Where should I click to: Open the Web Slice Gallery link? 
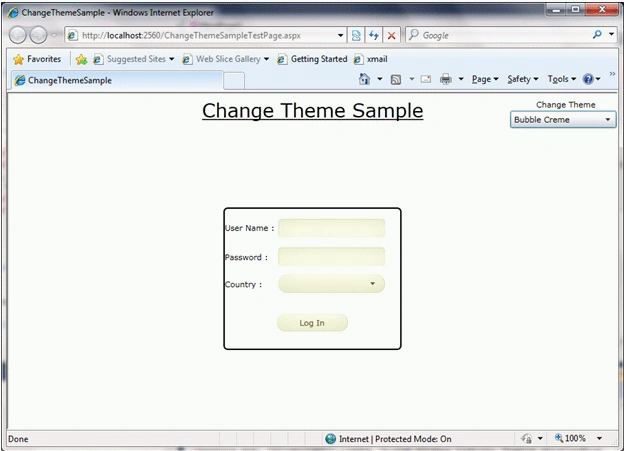point(225,59)
